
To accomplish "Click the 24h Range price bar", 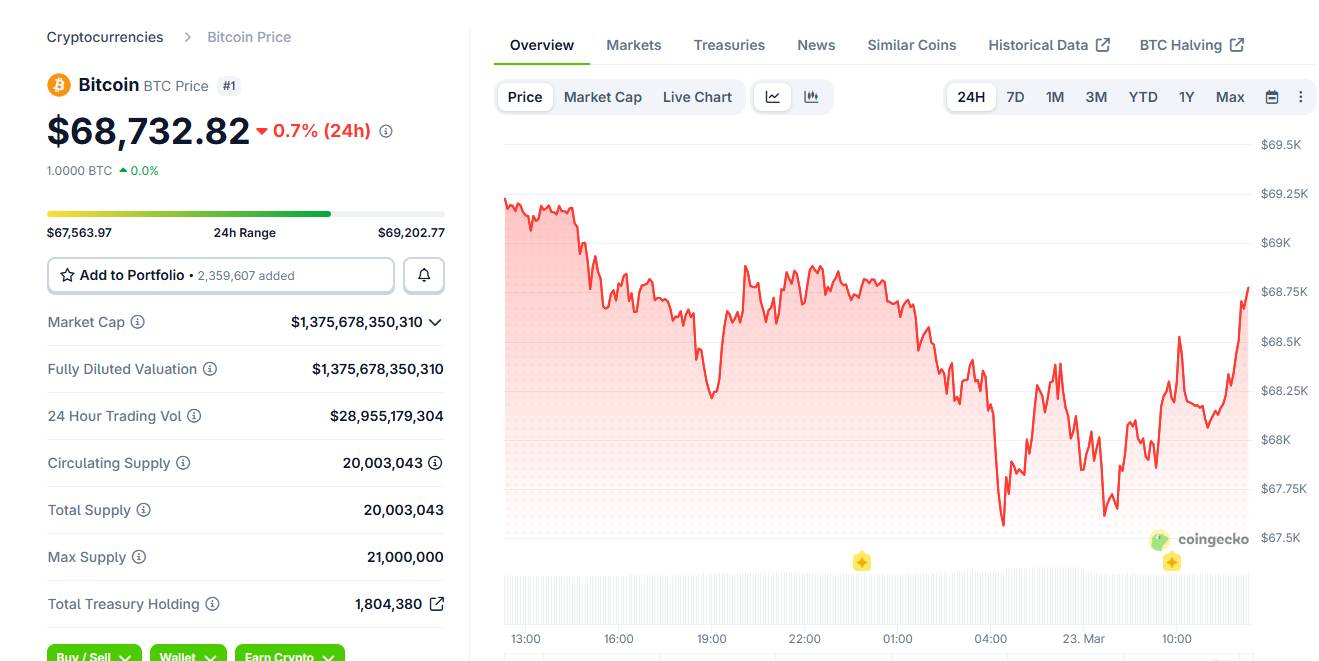I will [245, 213].
